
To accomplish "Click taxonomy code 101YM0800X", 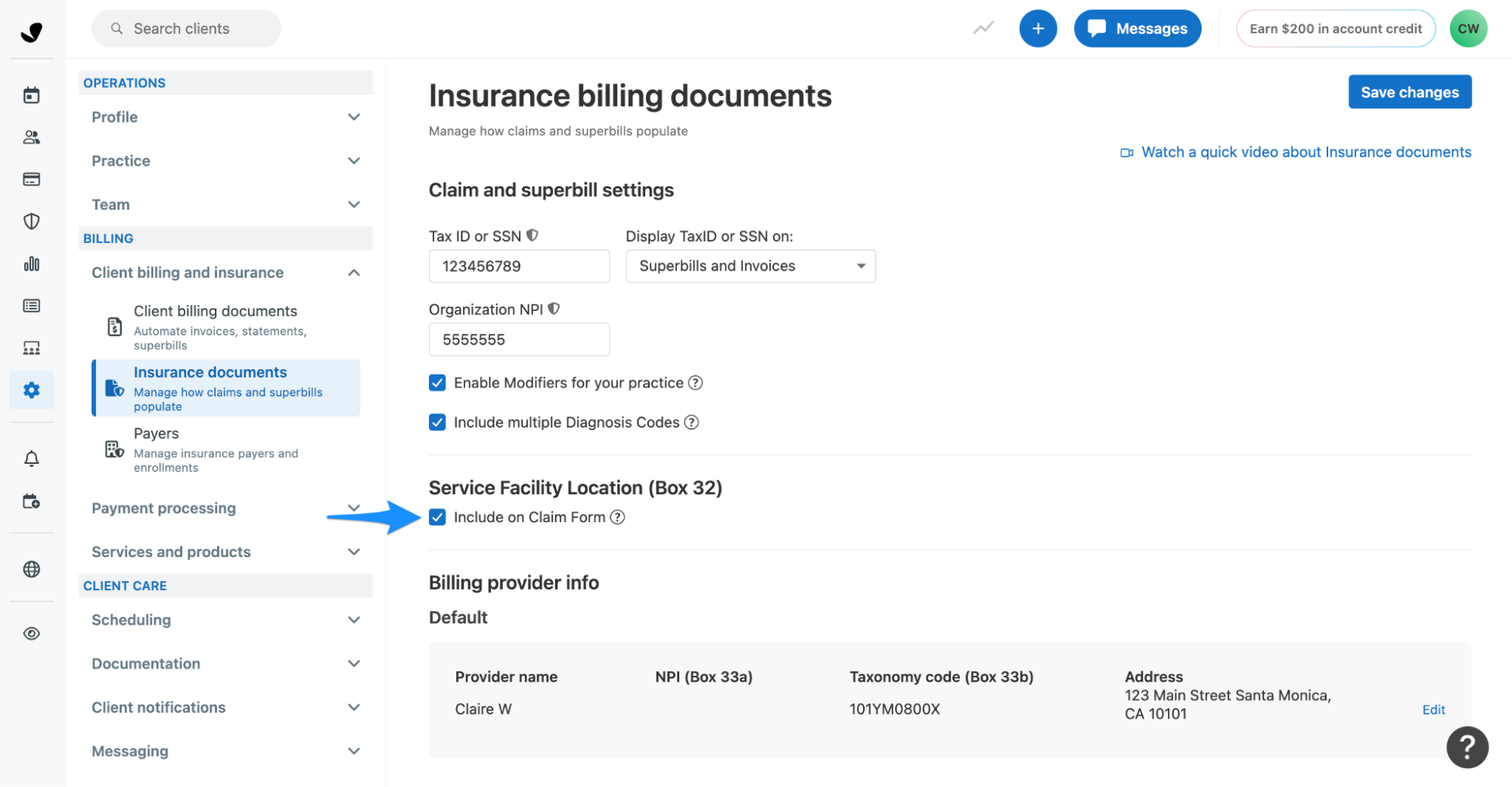I will click(894, 709).
